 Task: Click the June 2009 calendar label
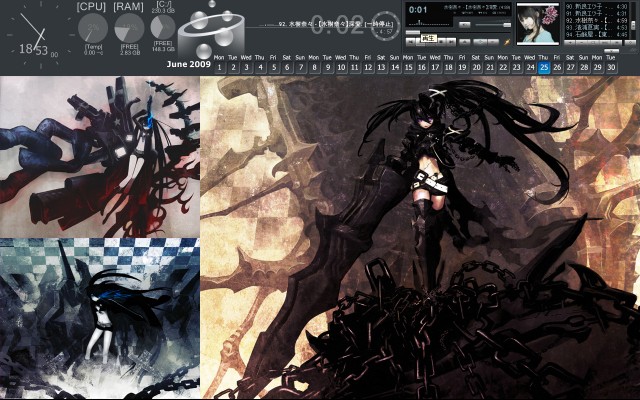(x=189, y=64)
